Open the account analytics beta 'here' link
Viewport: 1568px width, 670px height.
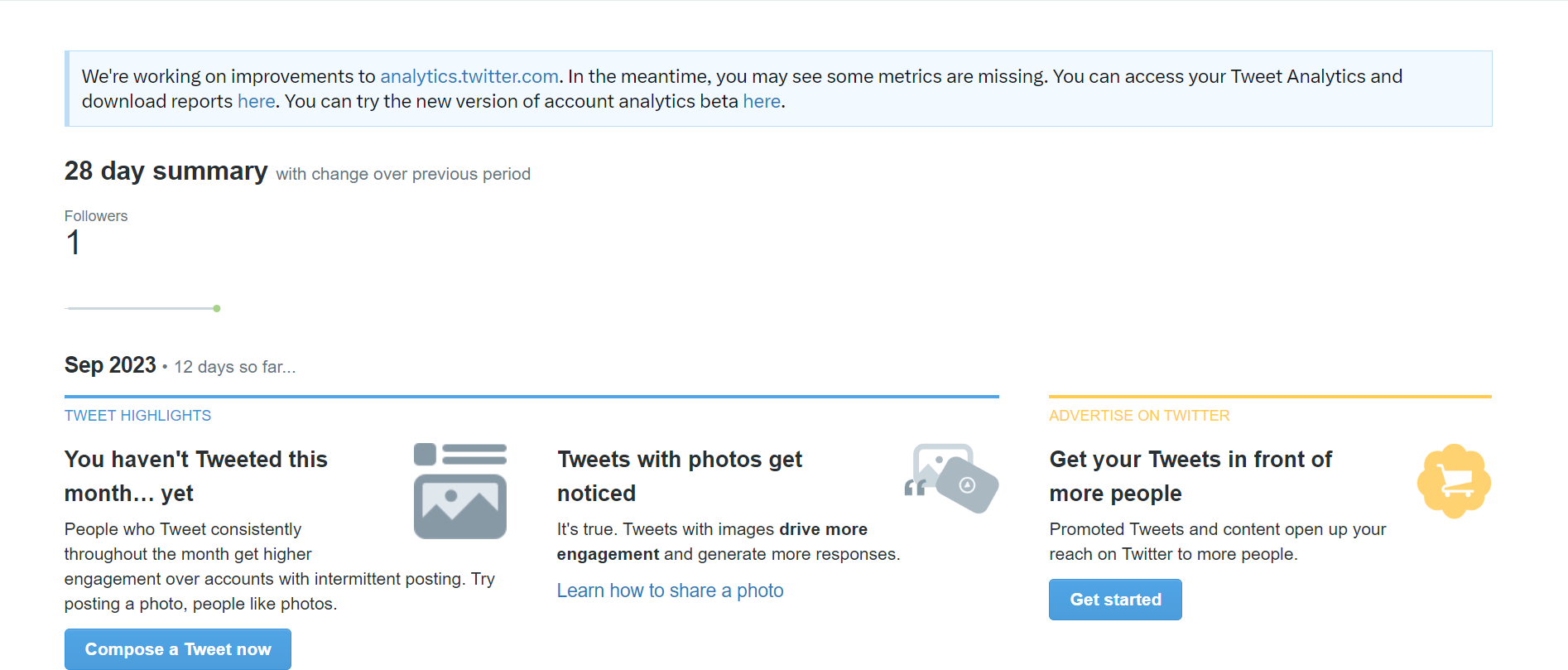(x=761, y=101)
